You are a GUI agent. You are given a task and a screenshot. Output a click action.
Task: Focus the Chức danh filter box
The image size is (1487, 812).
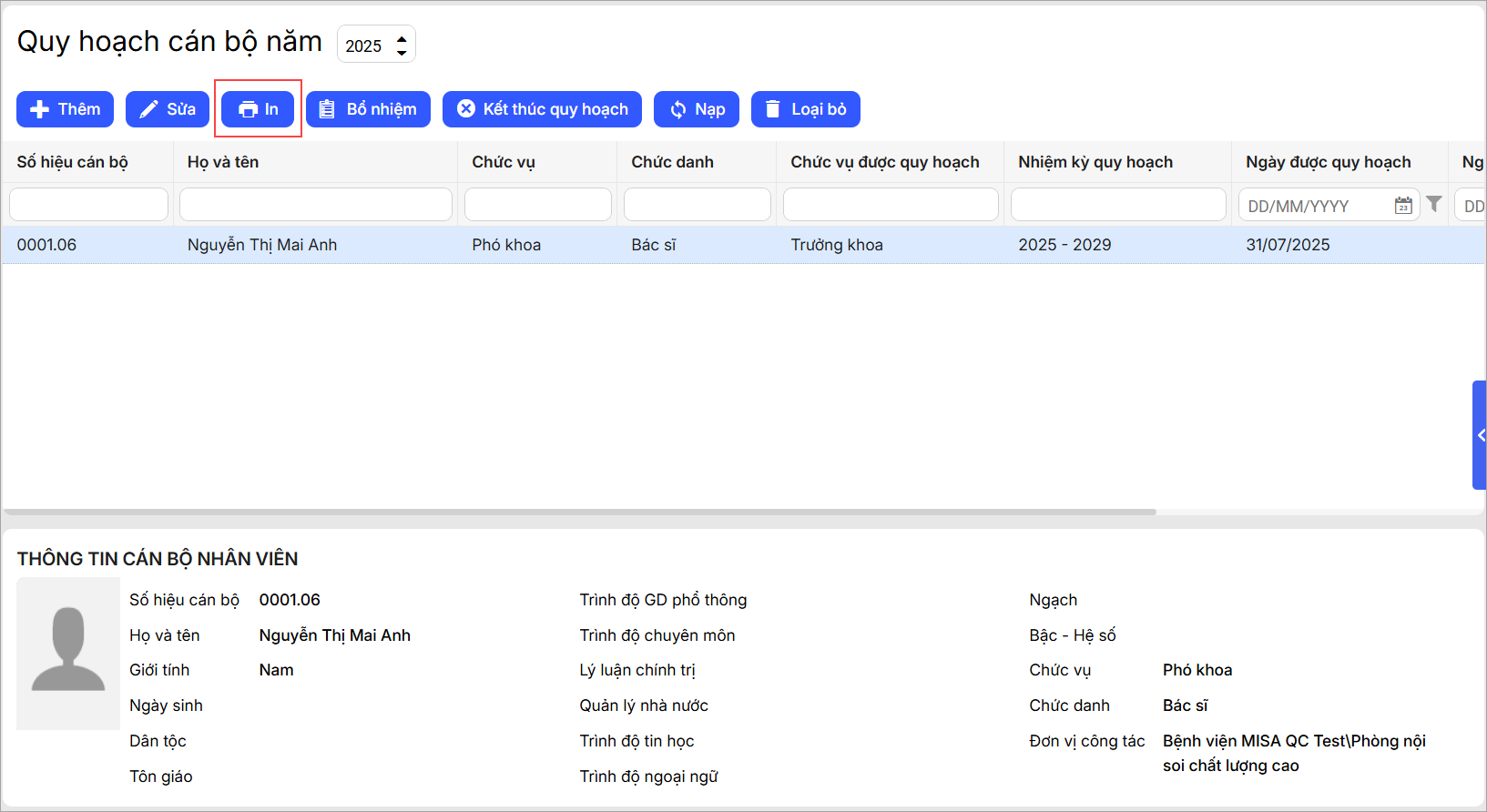(697, 205)
